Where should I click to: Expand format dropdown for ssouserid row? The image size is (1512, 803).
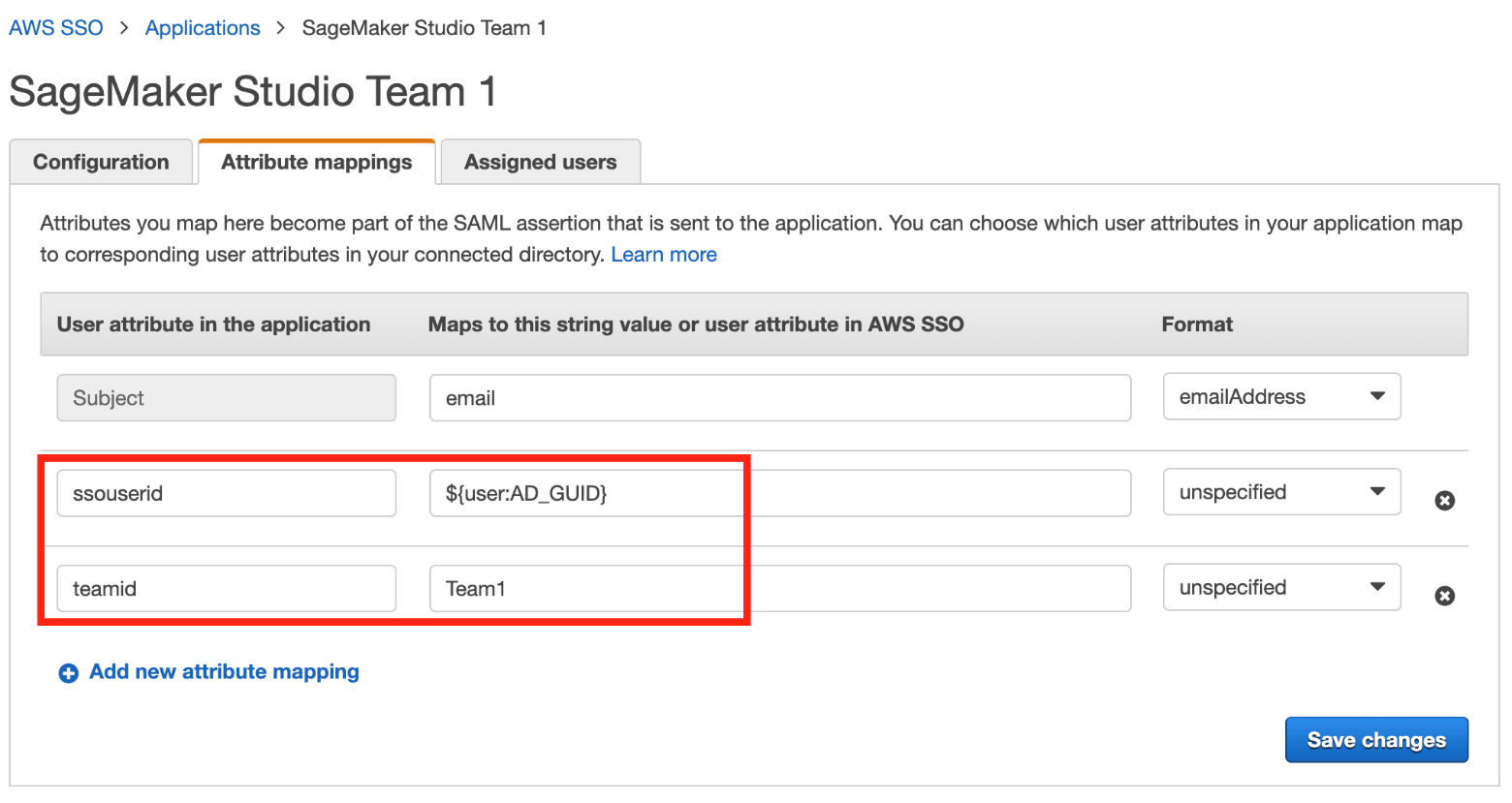[x=1281, y=493]
